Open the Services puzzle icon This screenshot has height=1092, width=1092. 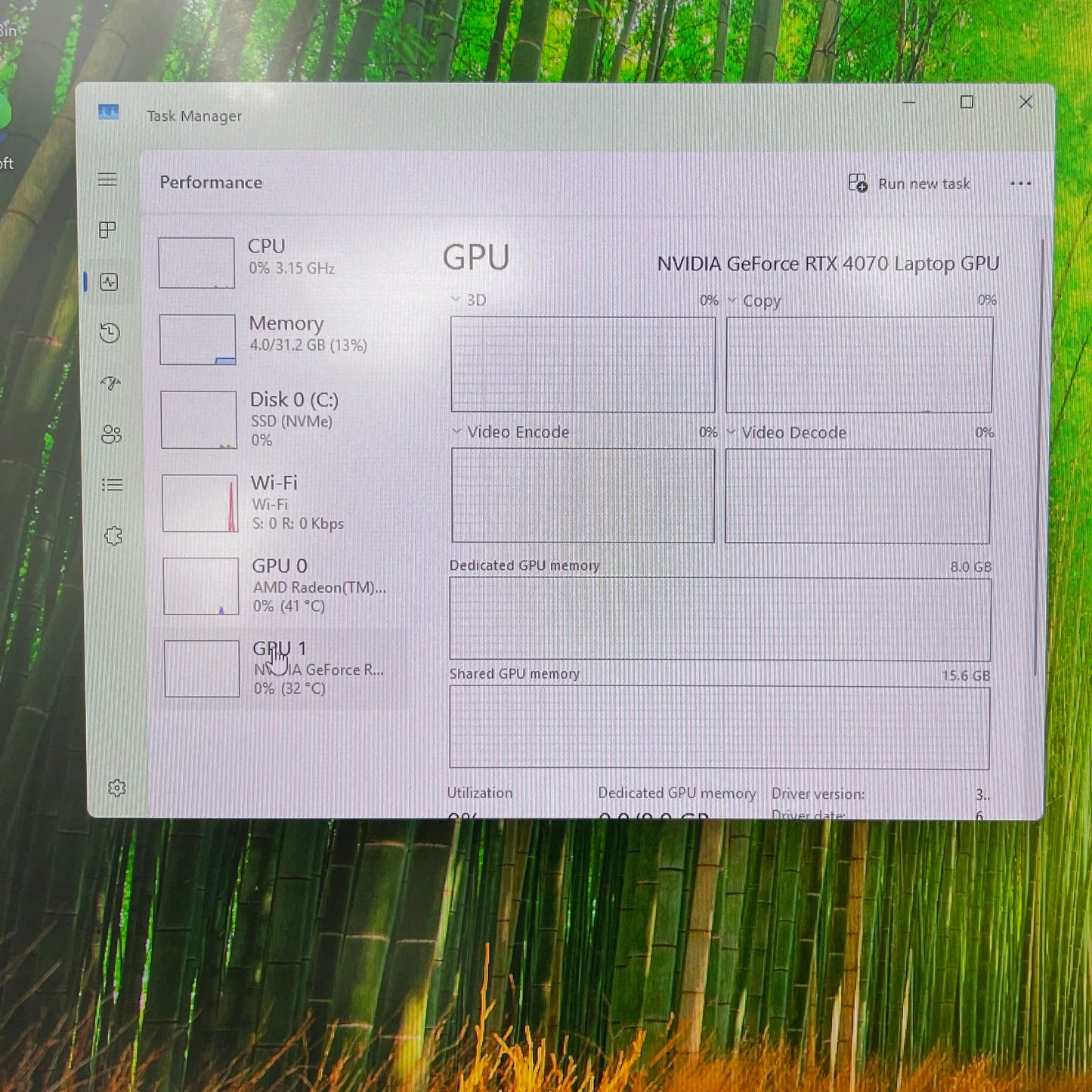113,536
